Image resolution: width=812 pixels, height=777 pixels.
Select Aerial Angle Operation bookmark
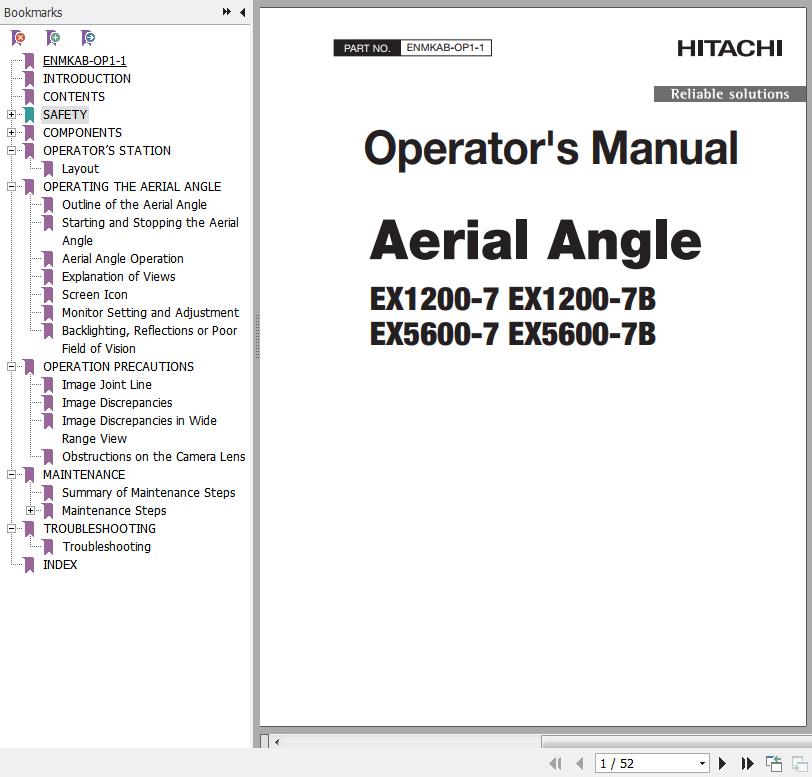click(123, 258)
